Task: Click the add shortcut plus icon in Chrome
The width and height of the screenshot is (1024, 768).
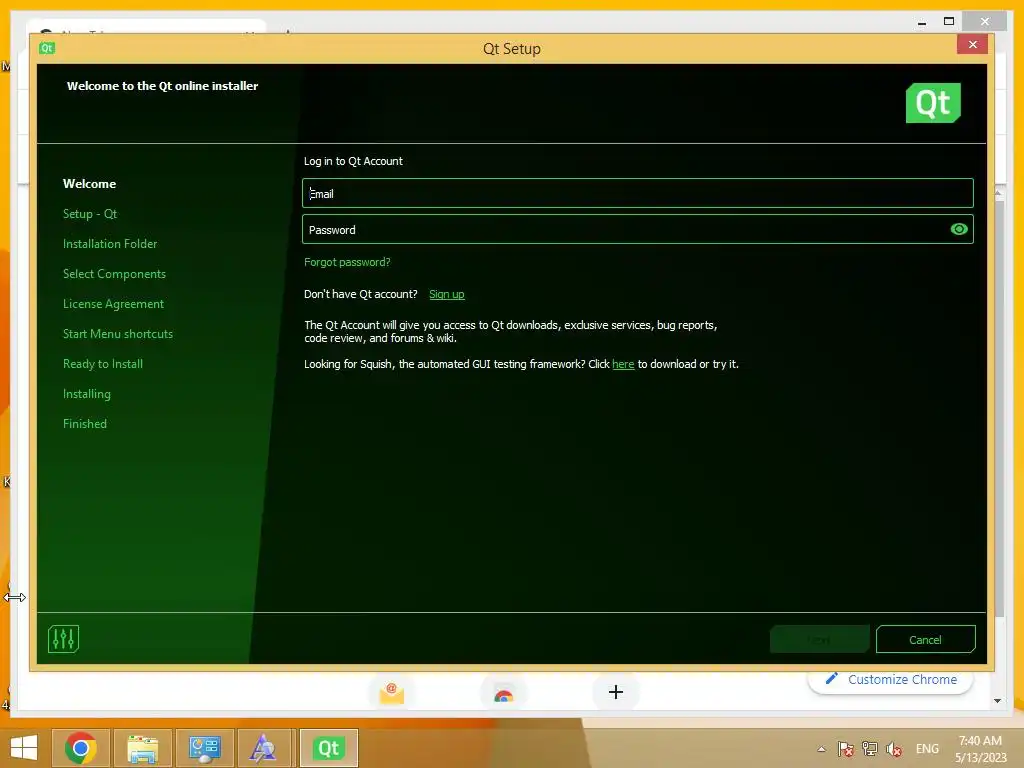Action: click(x=616, y=692)
